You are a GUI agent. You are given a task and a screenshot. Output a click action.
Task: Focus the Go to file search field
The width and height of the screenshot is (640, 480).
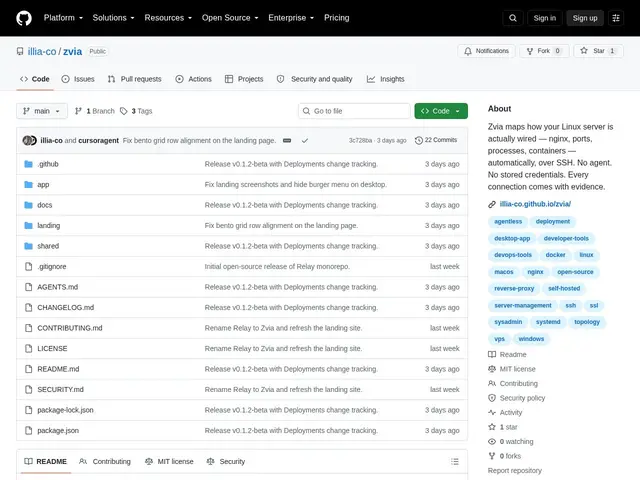[354, 111]
